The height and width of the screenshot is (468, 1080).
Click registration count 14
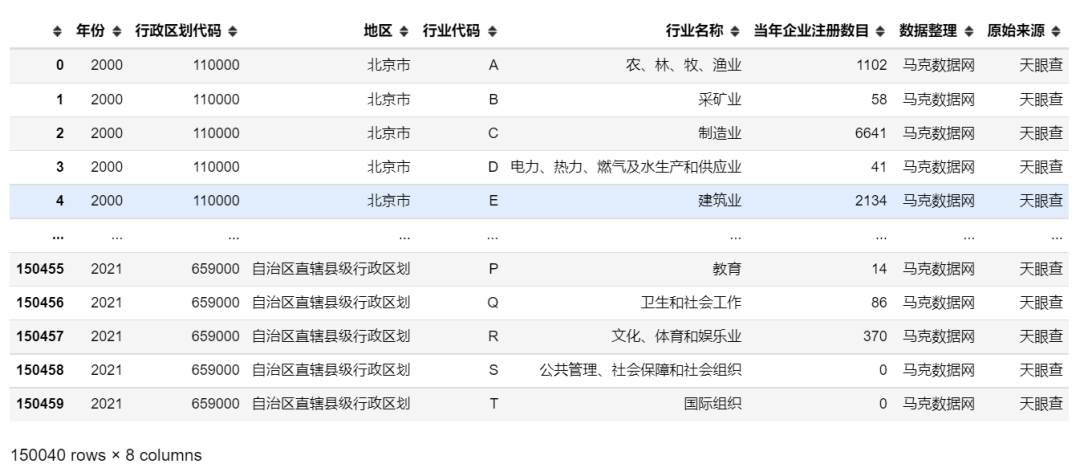(879, 269)
